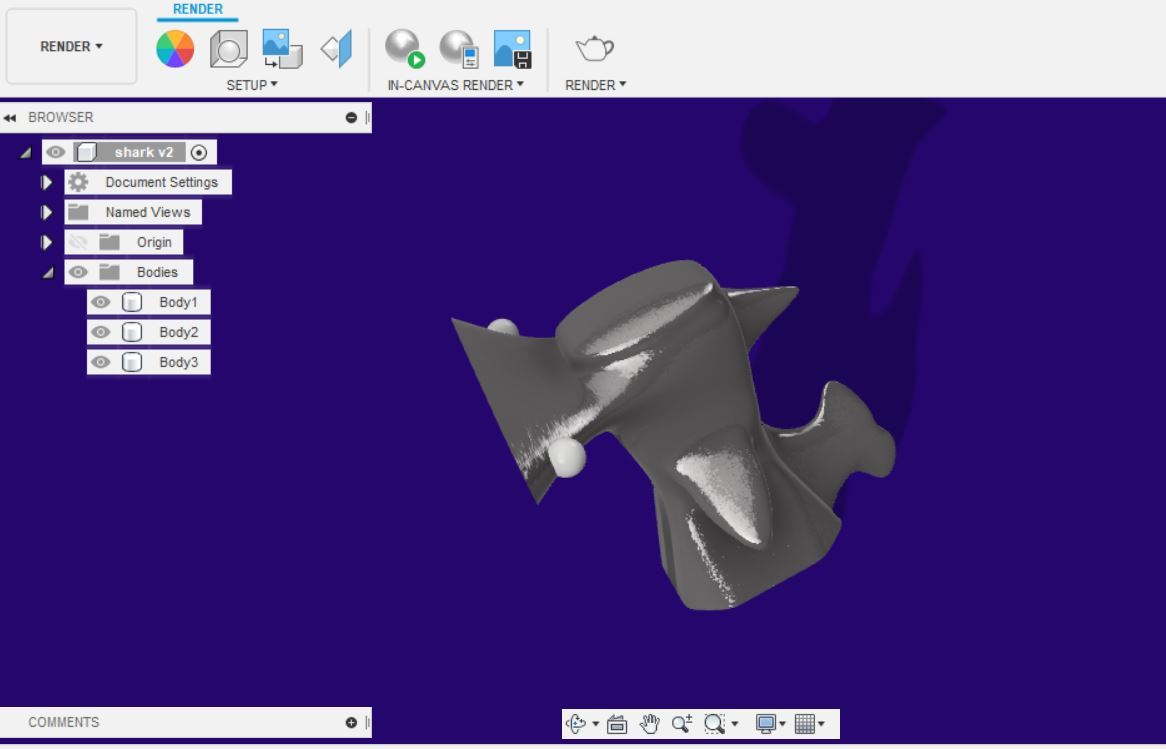Click the Fit zoom window icon
The height and width of the screenshot is (749, 1166).
pos(714,724)
